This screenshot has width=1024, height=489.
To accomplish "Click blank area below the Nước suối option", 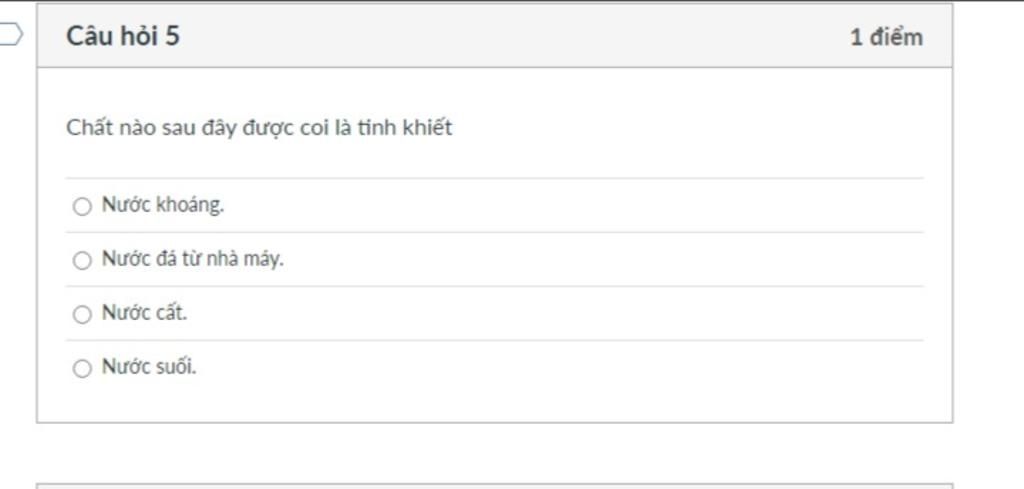I will [x=494, y=406].
